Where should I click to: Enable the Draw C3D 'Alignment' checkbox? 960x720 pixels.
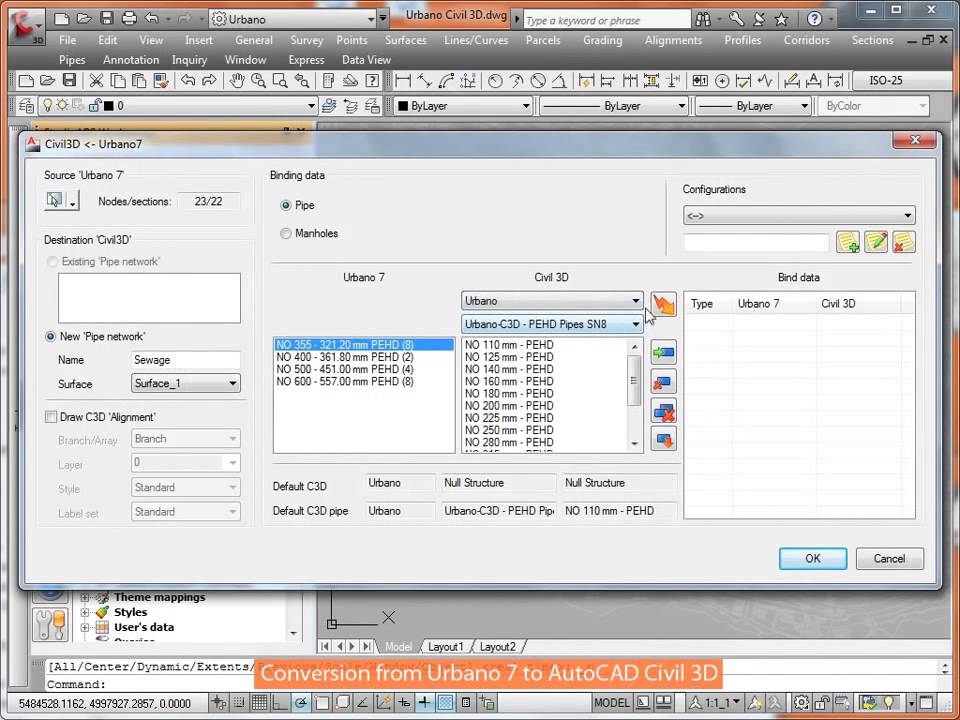[51, 417]
